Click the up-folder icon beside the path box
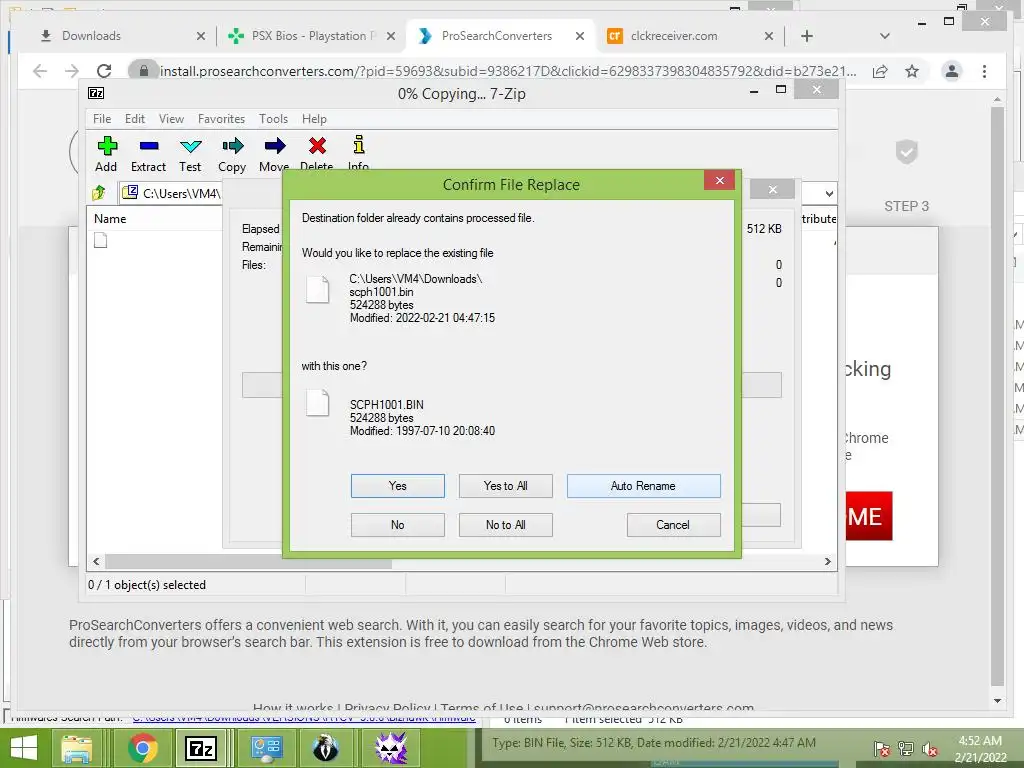Viewport: 1024px width, 768px height. point(99,193)
